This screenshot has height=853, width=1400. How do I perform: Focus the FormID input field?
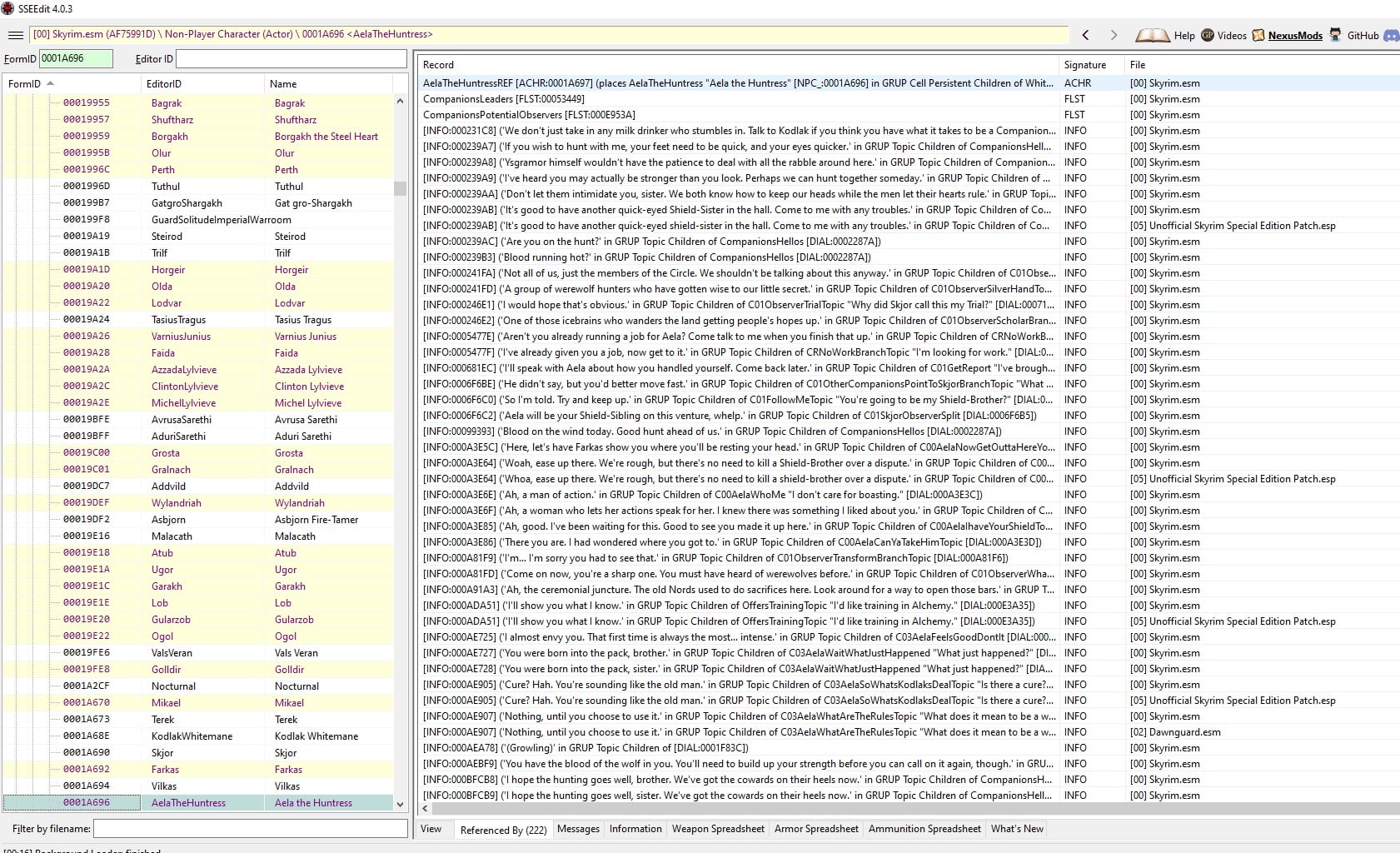tap(76, 58)
